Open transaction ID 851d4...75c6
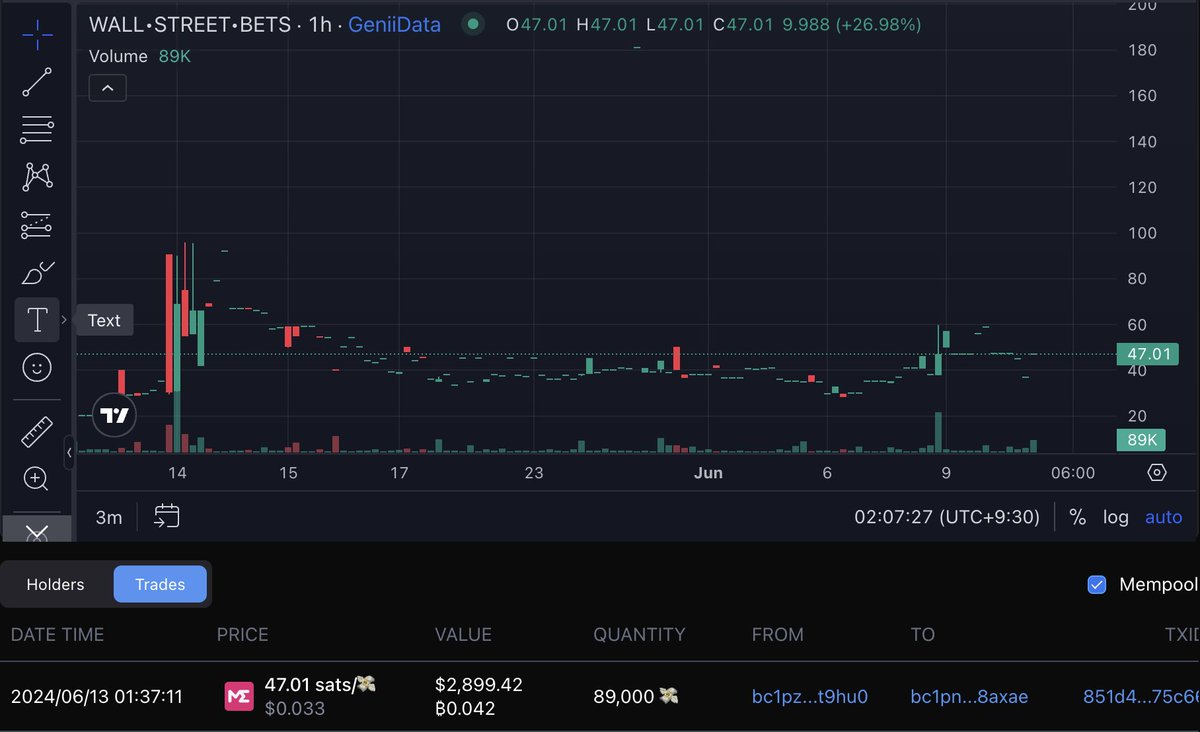 point(1141,697)
